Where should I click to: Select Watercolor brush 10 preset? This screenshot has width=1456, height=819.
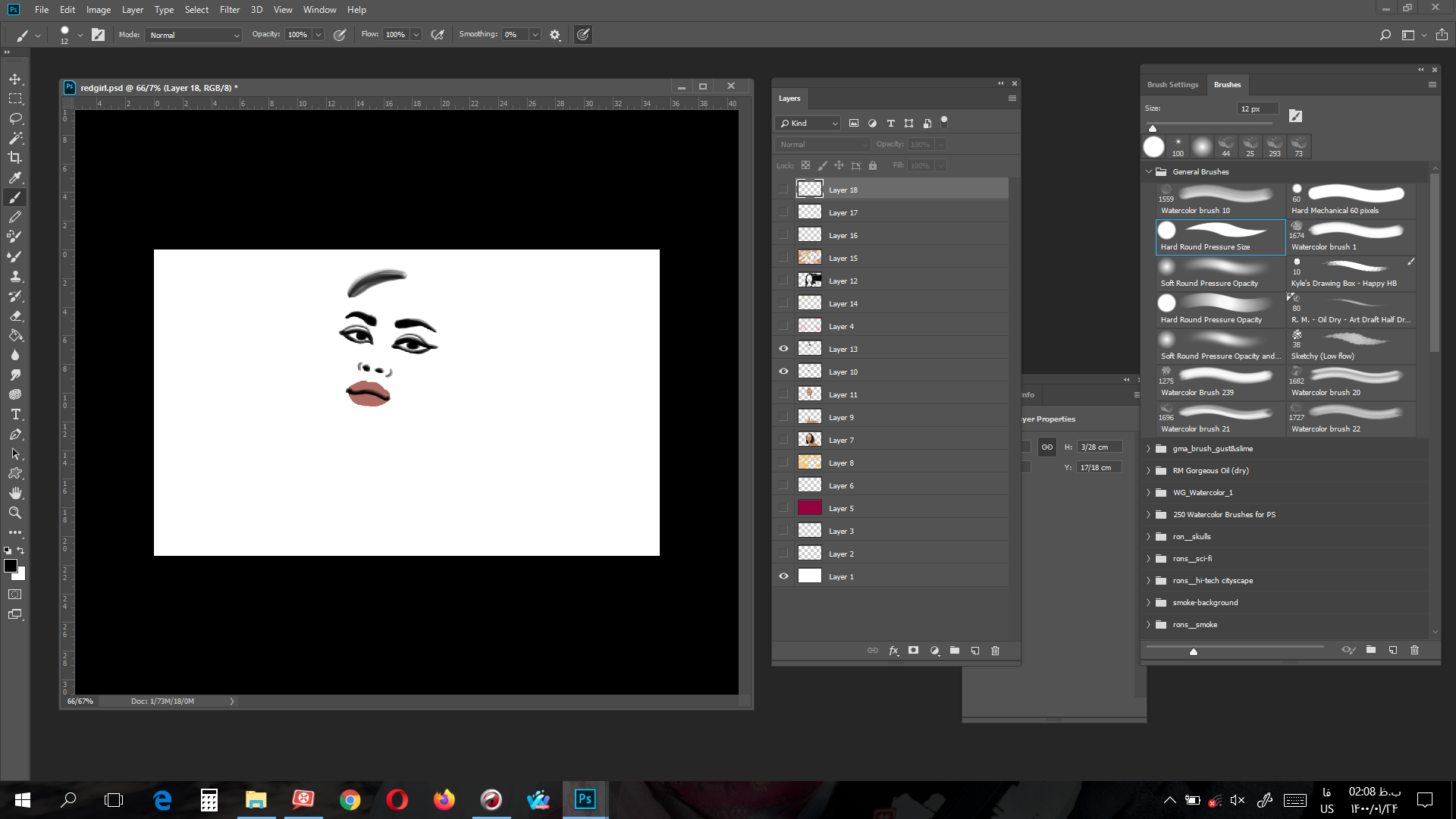(x=1220, y=200)
